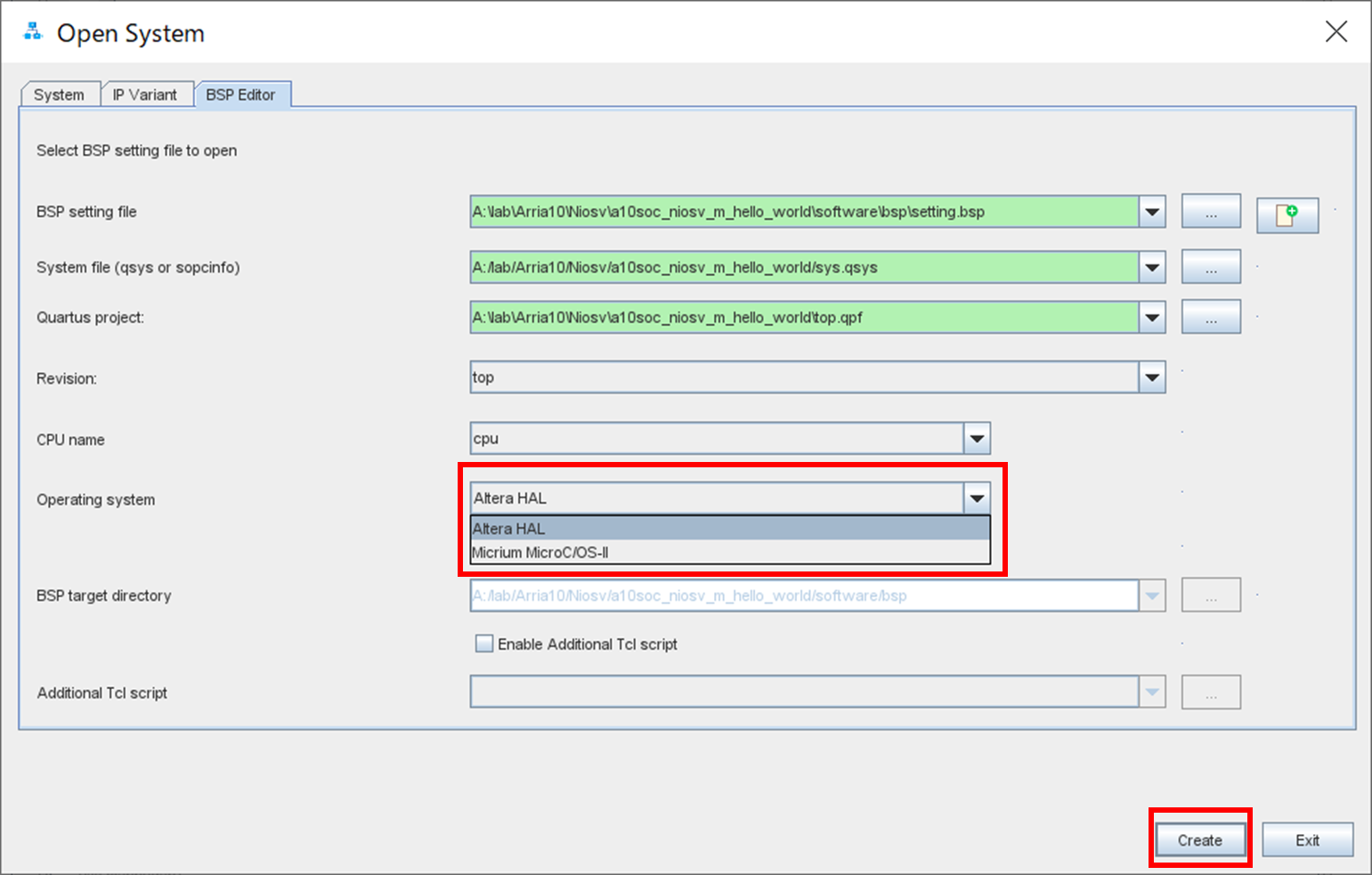Open the CPU name dropdown
The width and height of the screenshot is (1372, 875).
coord(977,437)
